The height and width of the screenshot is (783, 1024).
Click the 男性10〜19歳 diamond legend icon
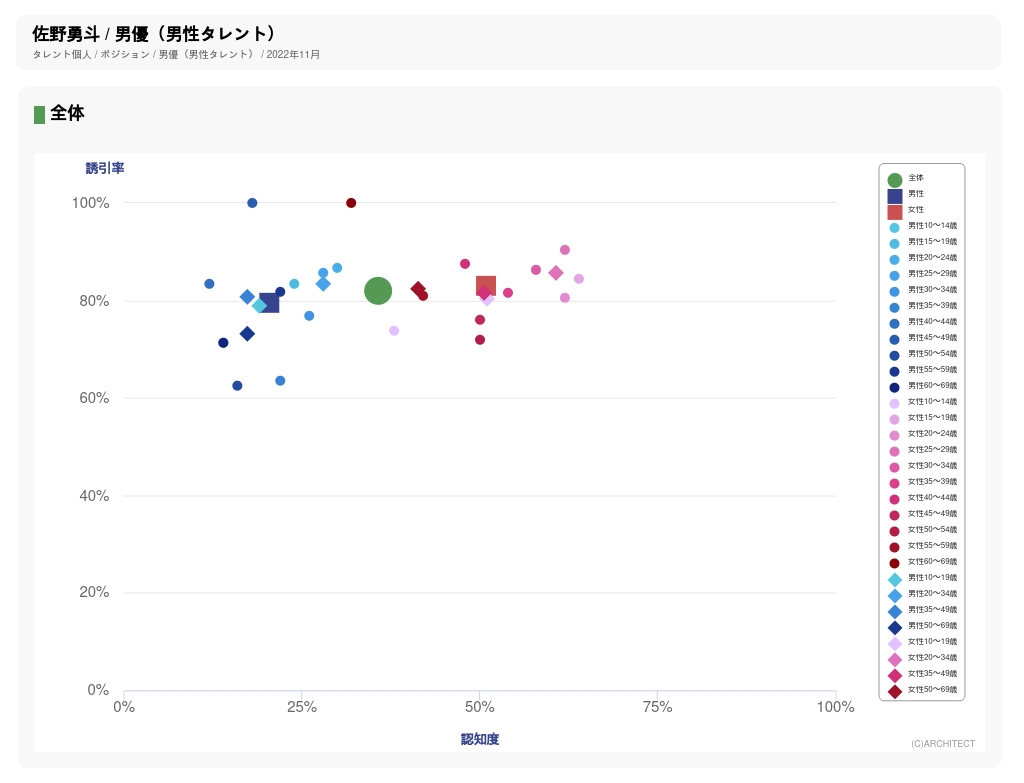pyautogui.click(x=895, y=580)
